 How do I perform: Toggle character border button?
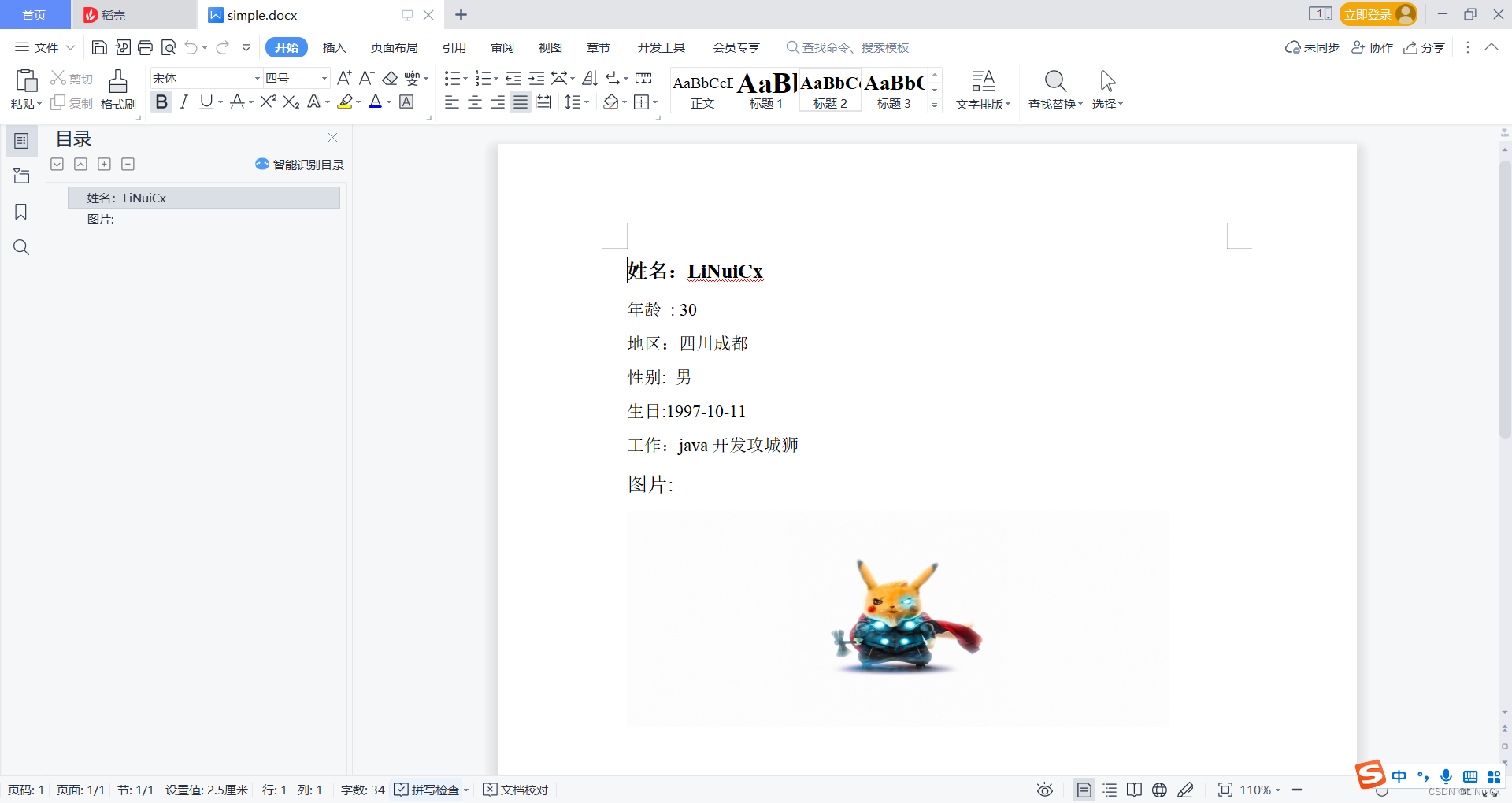(x=406, y=102)
